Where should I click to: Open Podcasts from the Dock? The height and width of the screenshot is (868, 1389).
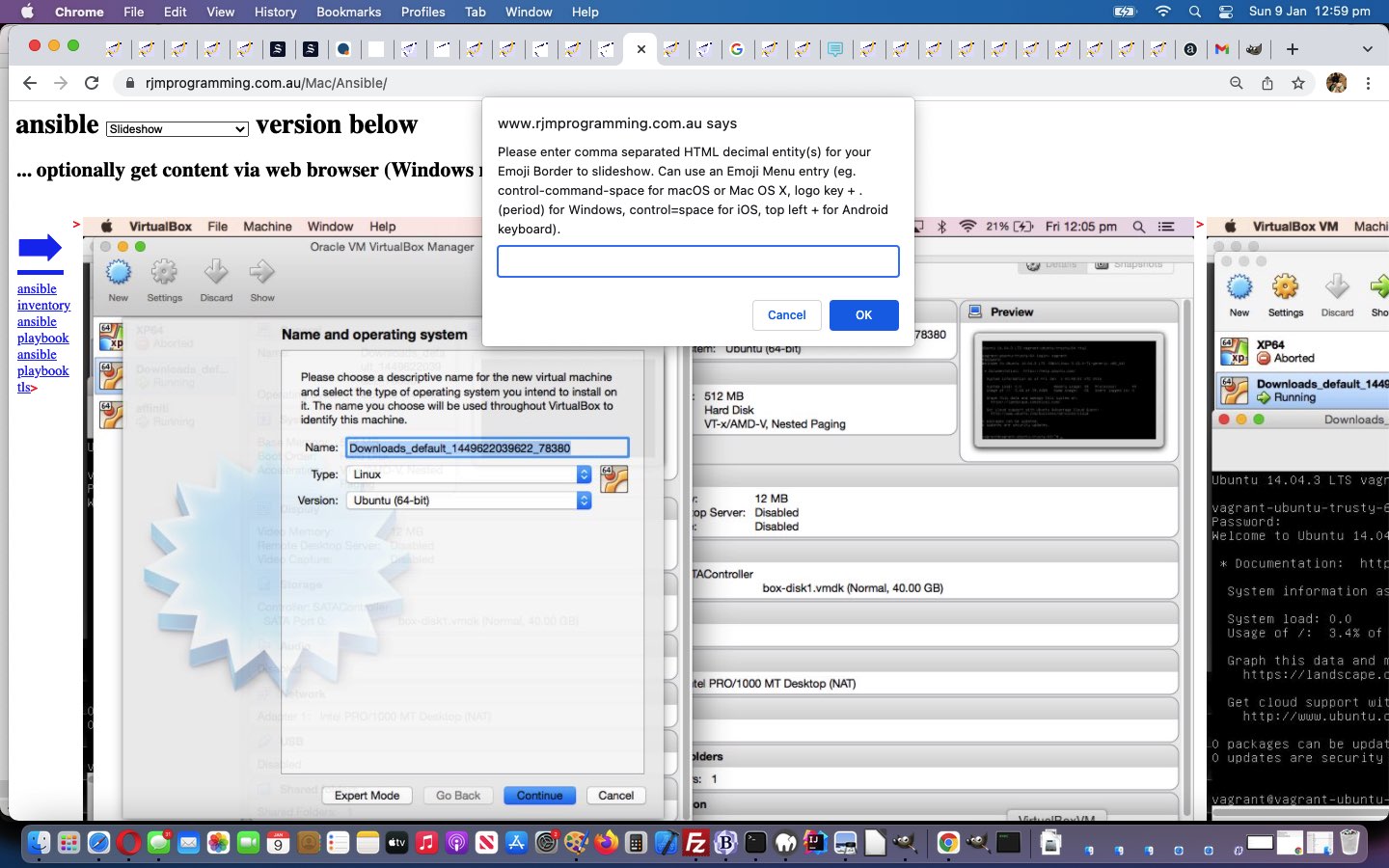point(456,843)
